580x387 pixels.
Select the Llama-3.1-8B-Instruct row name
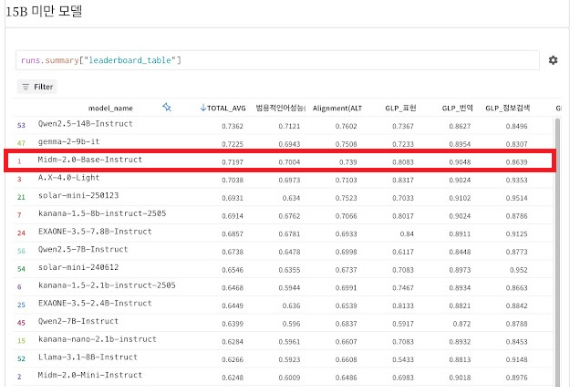[x=88, y=357]
